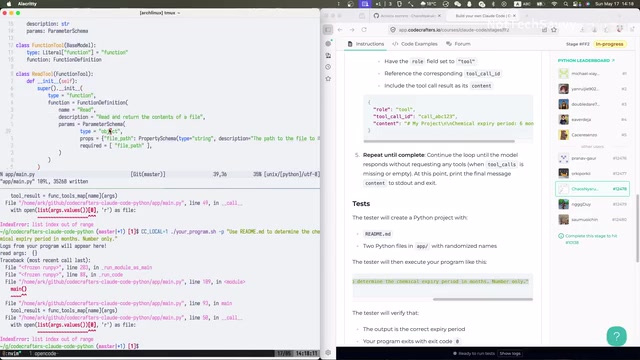Select leaderboard user eaverdeja
Viewport: 640px width, 360px height.
(x=592, y=120)
